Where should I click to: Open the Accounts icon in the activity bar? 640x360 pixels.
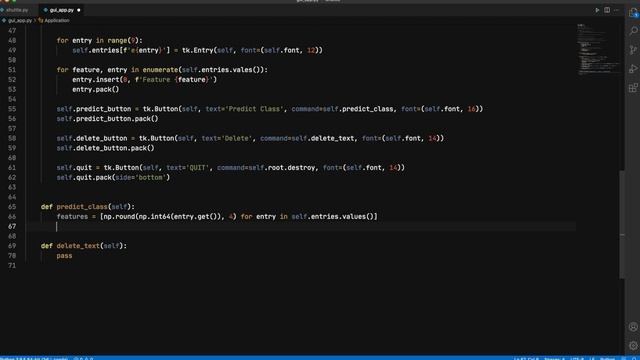pos(633,327)
